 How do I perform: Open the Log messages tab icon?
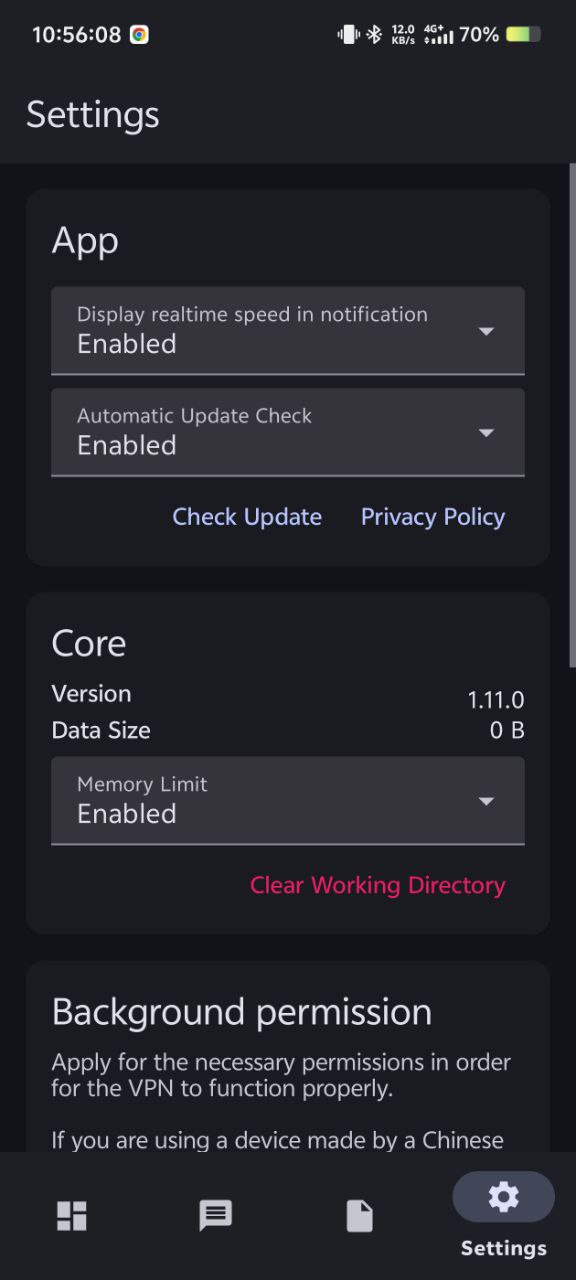coord(215,1216)
